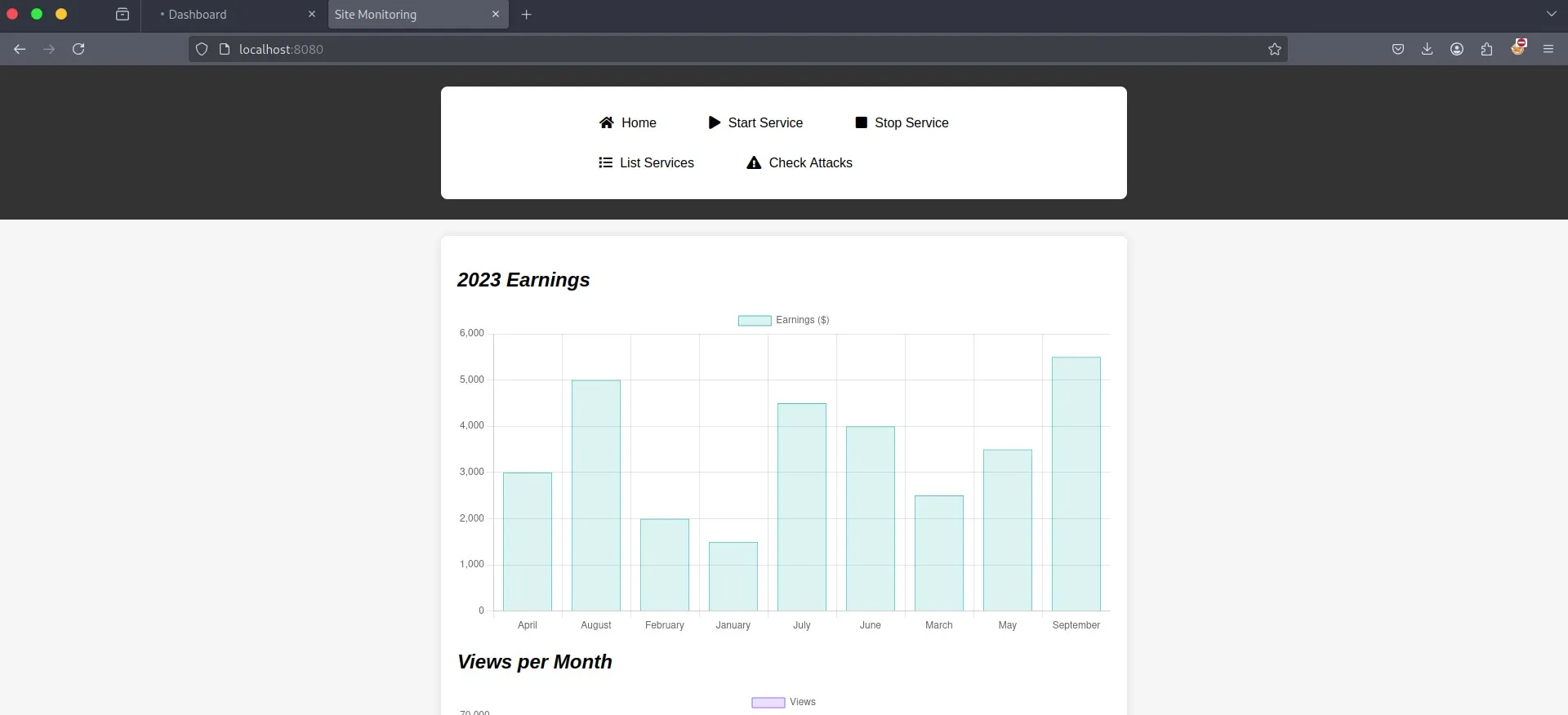The height and width of the screenshot is (715, 1568).
Task: Toggle the Earnings ($) legend swatch
Action: click(755, 321)
